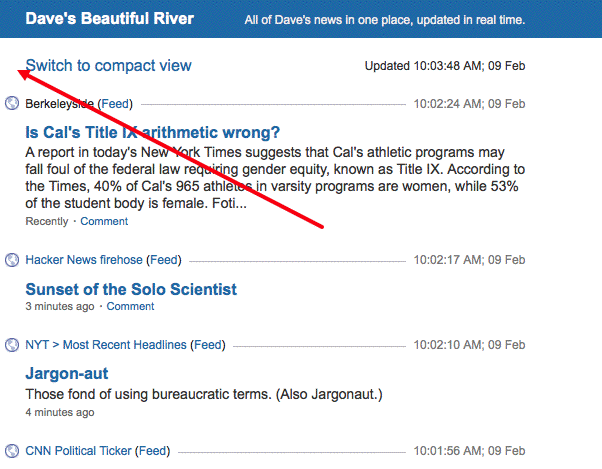Open the Berkeleyside source link

coord(59,104)
